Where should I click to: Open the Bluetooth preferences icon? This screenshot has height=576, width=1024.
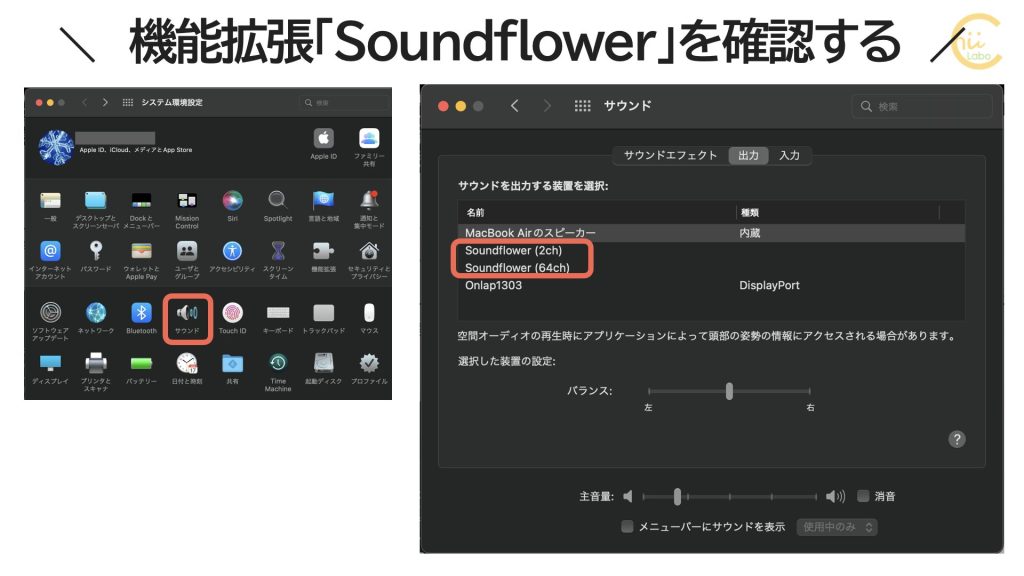pos(142,313)
